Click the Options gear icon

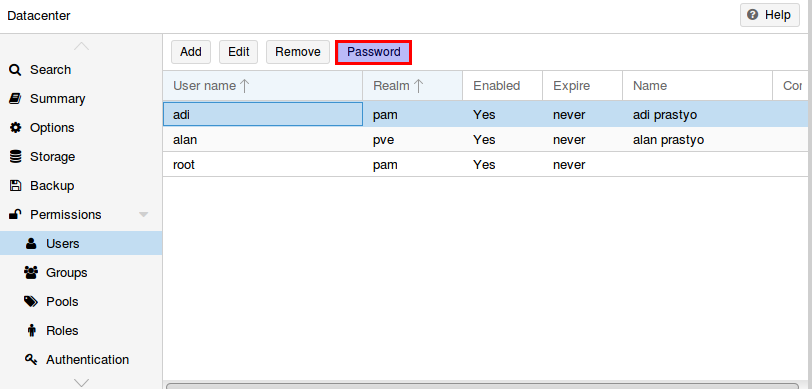click(16, 128)
